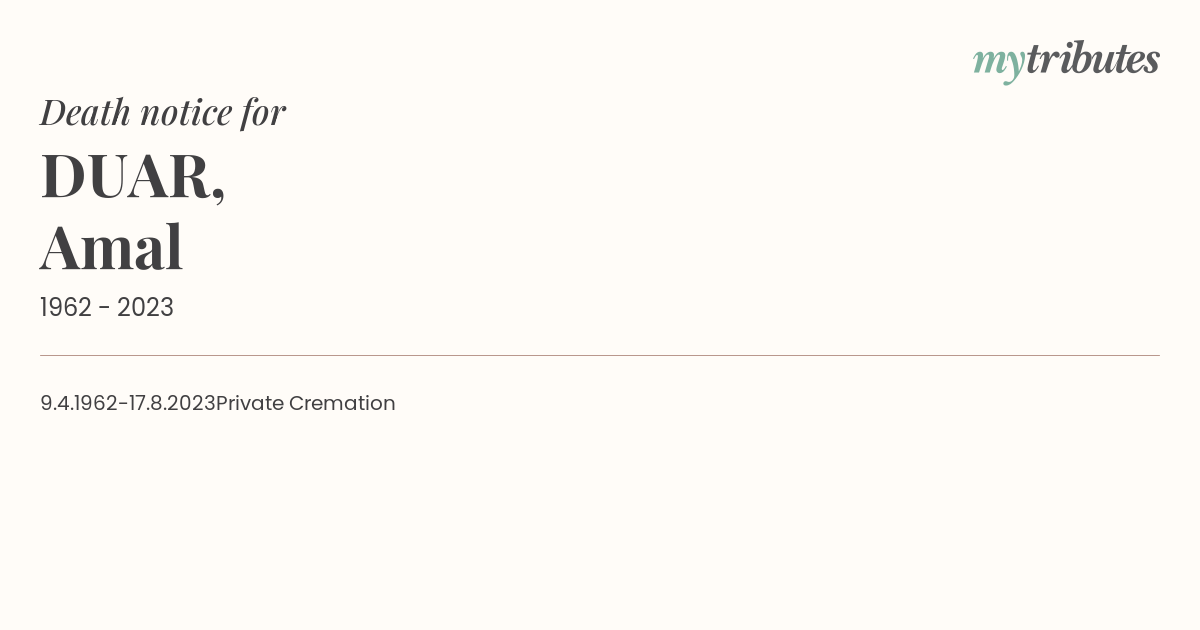Image resolution: width=1200 pixels, height=630 pixels.
Task: Click the mytributes logo
Action: (x=1066, y=61)
